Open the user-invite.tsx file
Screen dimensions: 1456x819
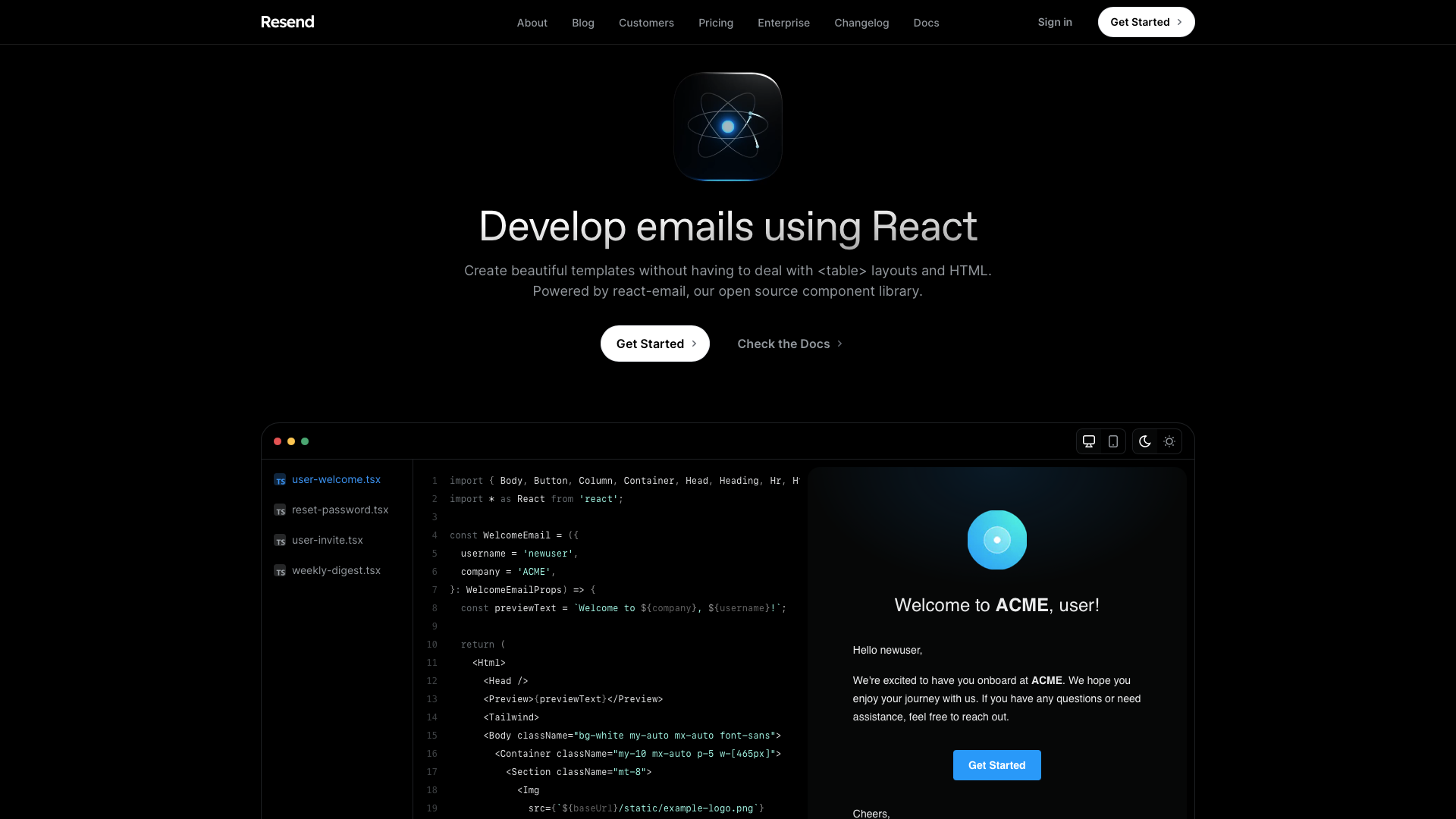pyautogui.click(x=328, y=540)
